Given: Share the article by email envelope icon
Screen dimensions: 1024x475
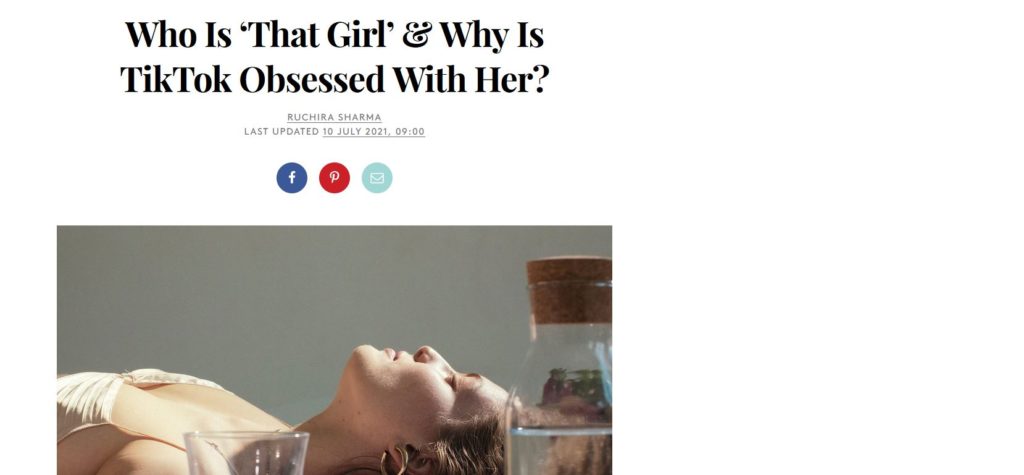Looking at the screenshot, I should point(377,178).
